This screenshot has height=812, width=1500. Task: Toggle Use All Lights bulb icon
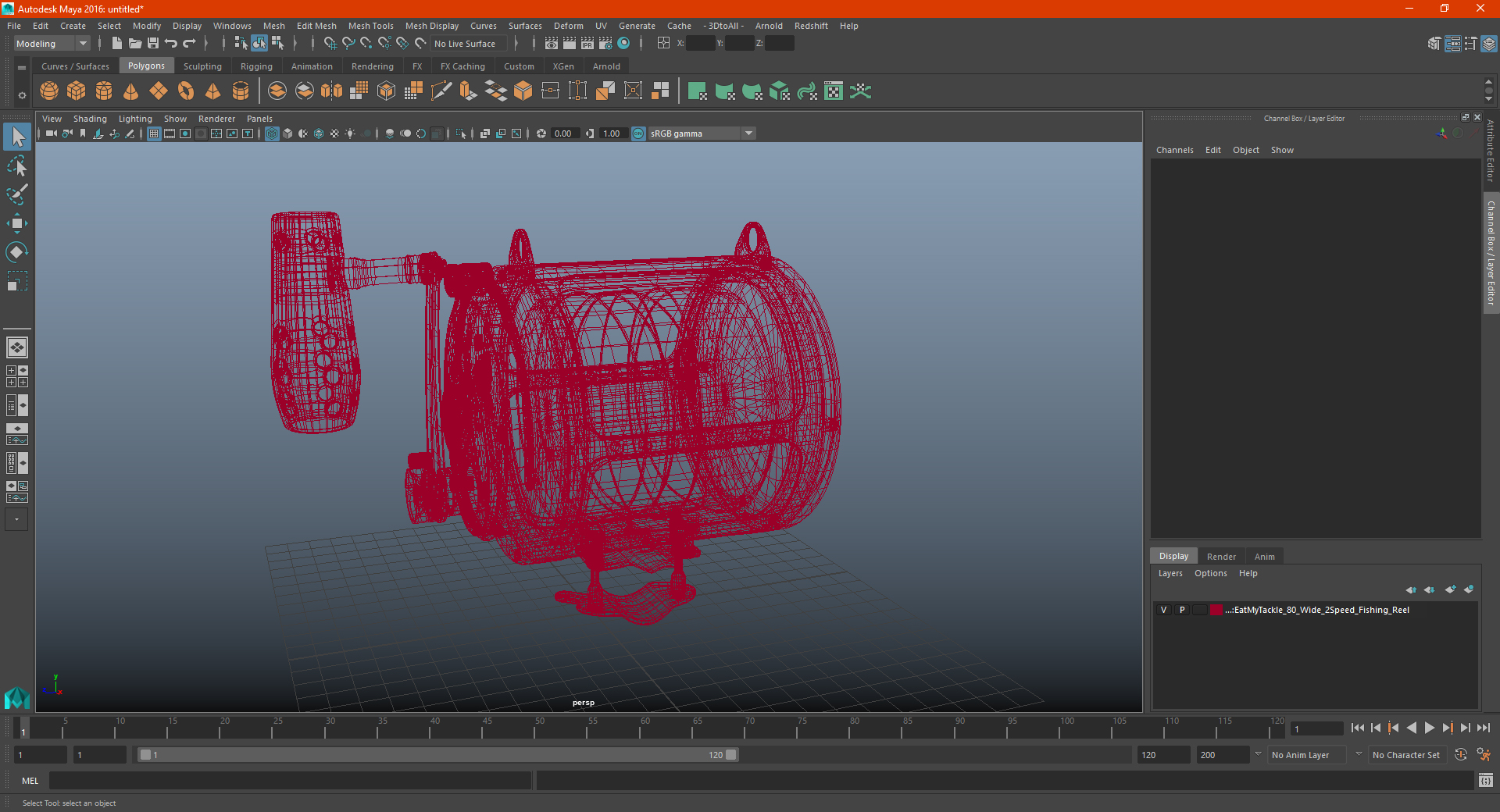point(350,134)
